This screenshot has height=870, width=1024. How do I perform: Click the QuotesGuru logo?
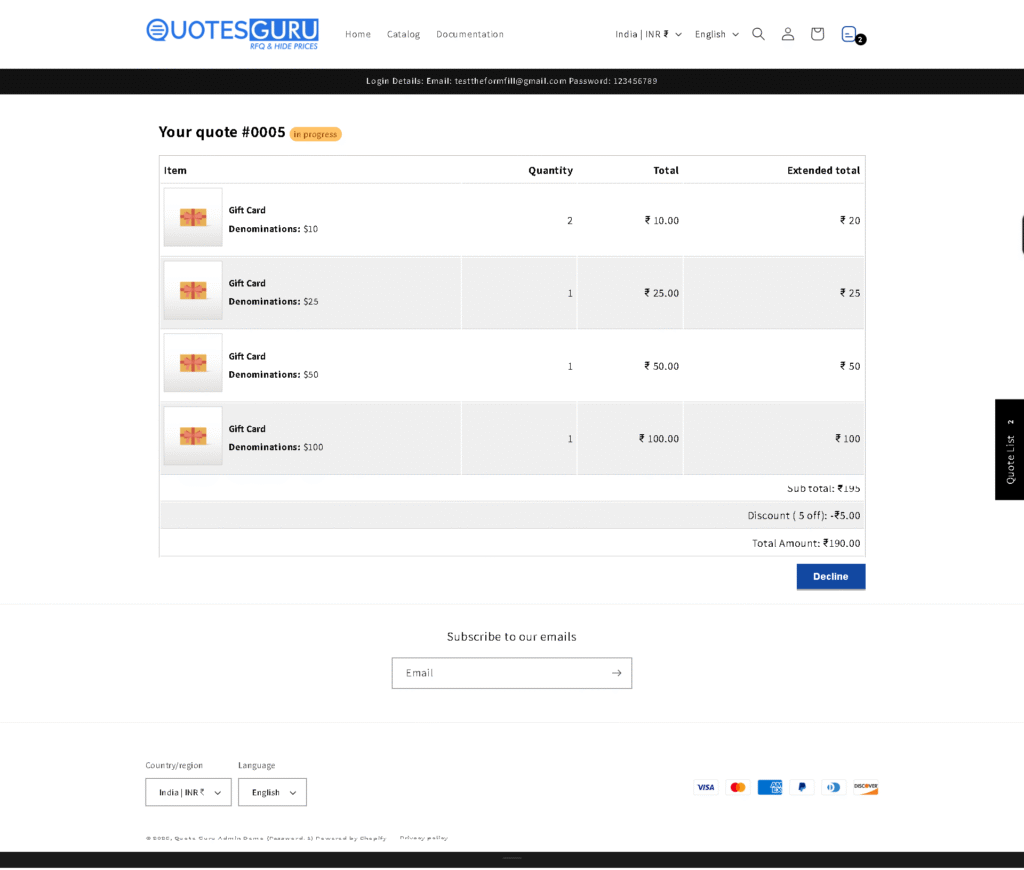click(x=232, y=33)
